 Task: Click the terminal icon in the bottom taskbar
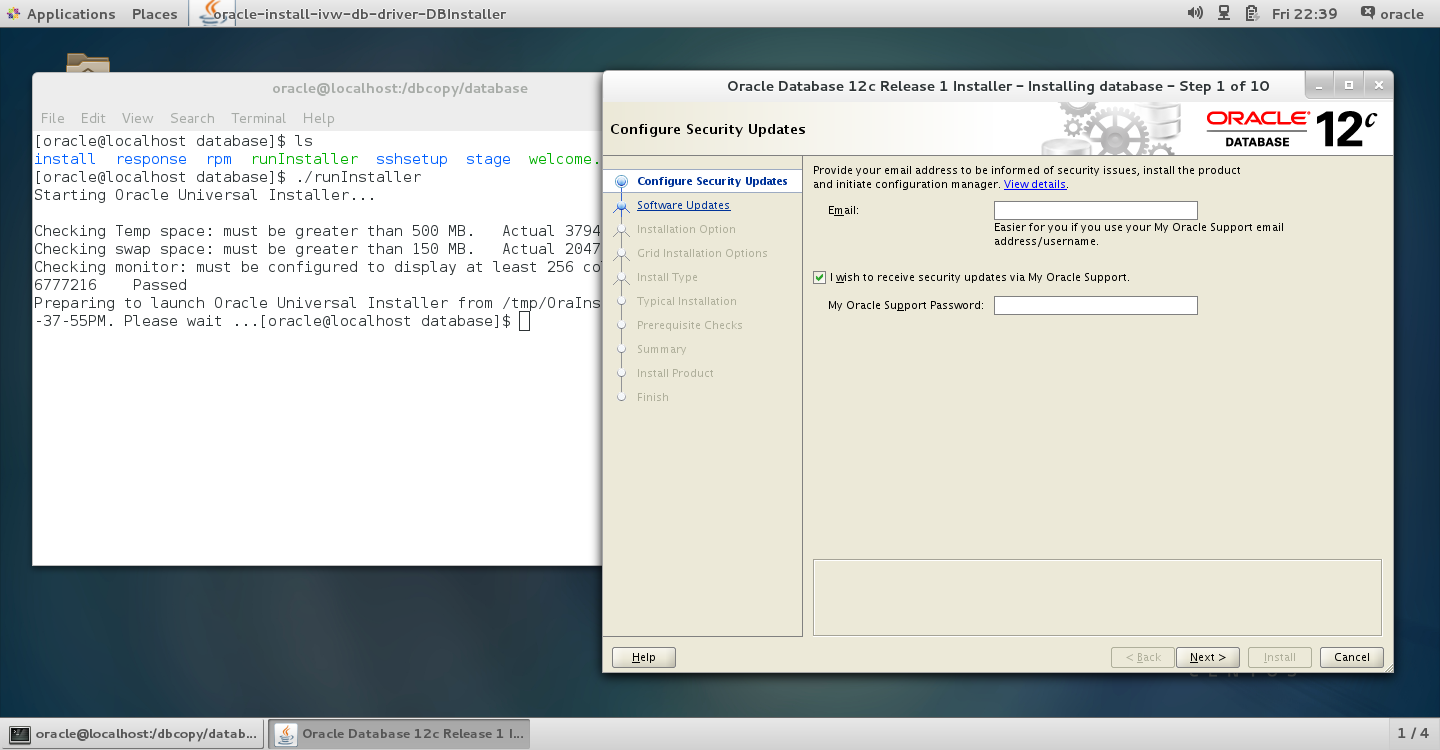pos(19,734)
